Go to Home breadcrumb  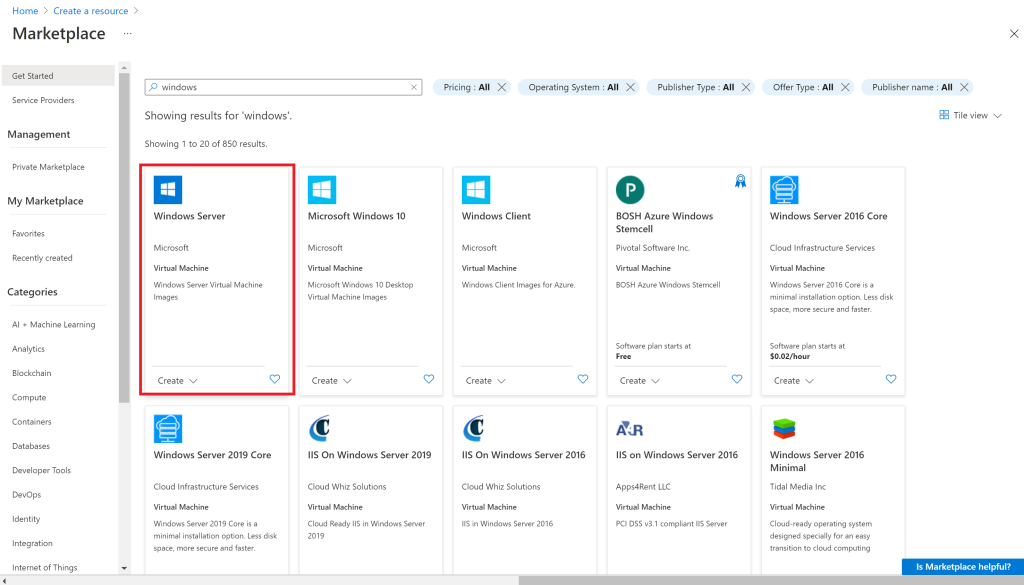coord(25,10)
